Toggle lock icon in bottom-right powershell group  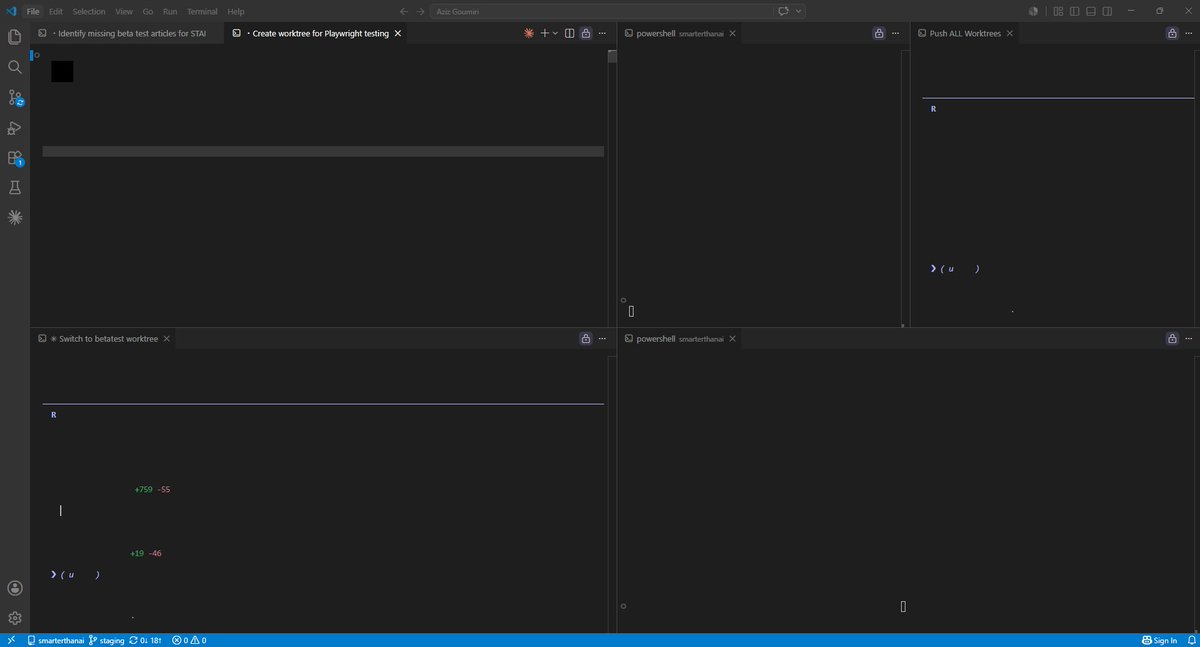point(1172,339)
